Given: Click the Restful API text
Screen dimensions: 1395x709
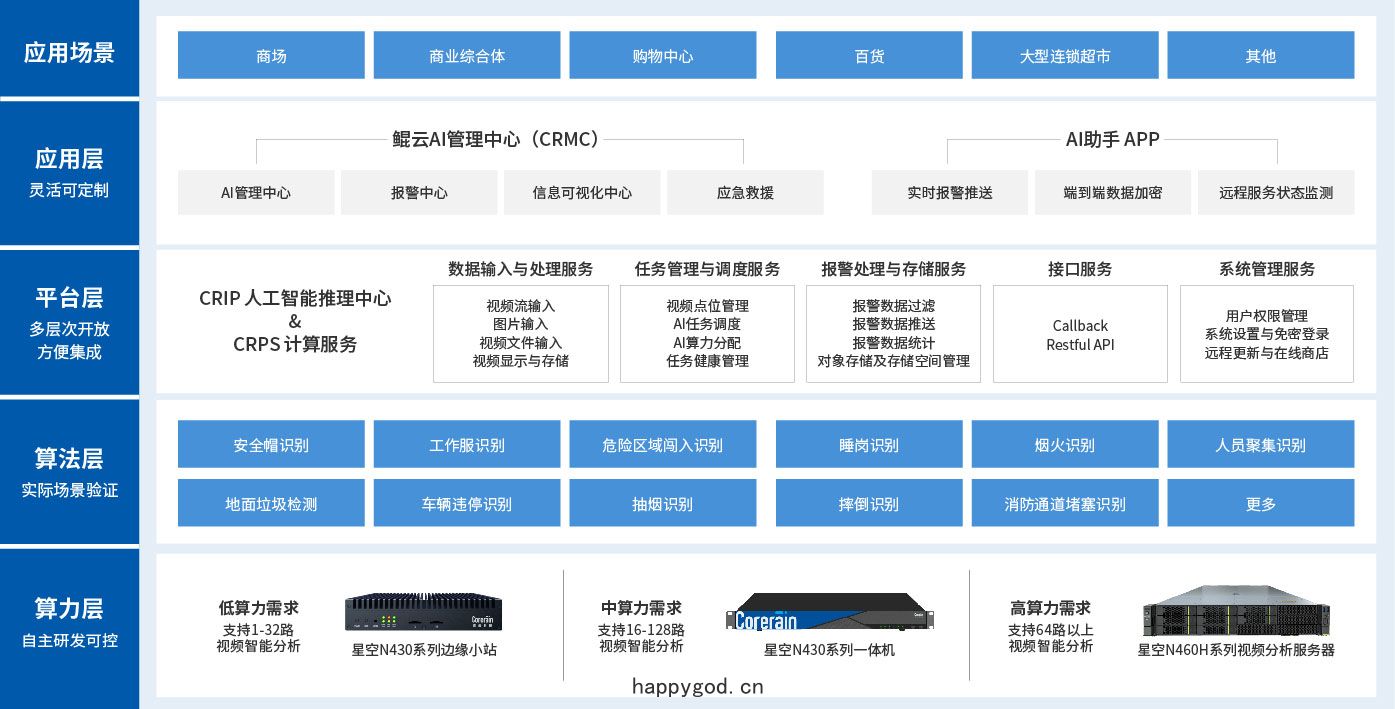Looking at the screenshot, I should coord(1080,345).
